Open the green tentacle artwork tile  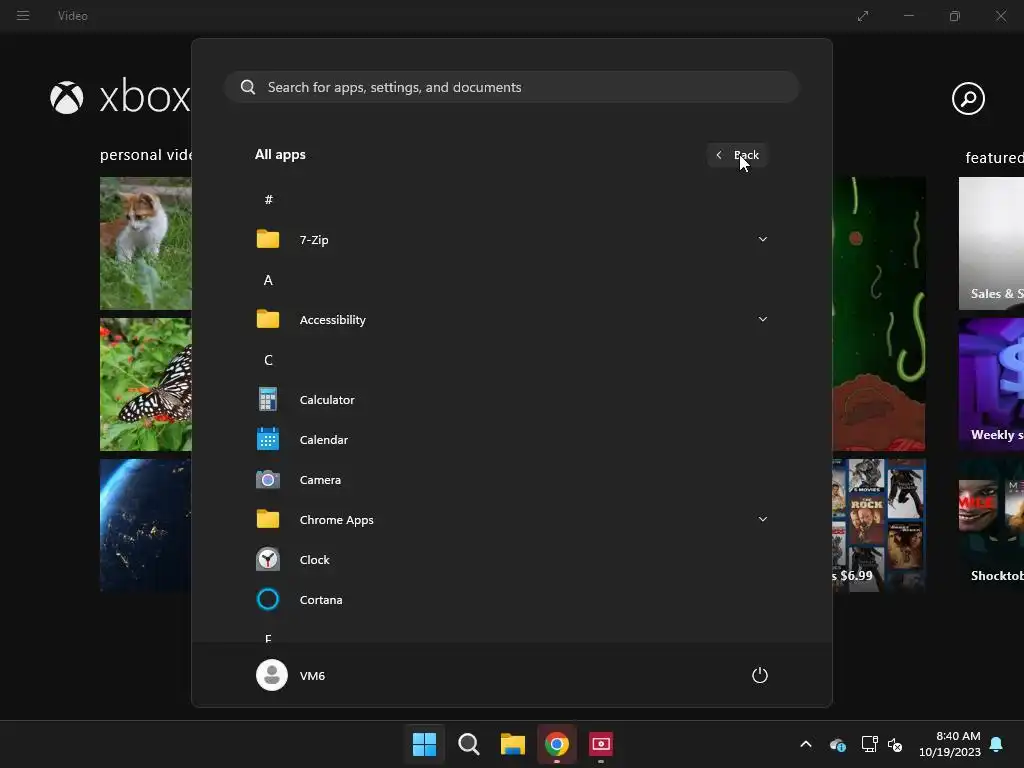[879, 313]
